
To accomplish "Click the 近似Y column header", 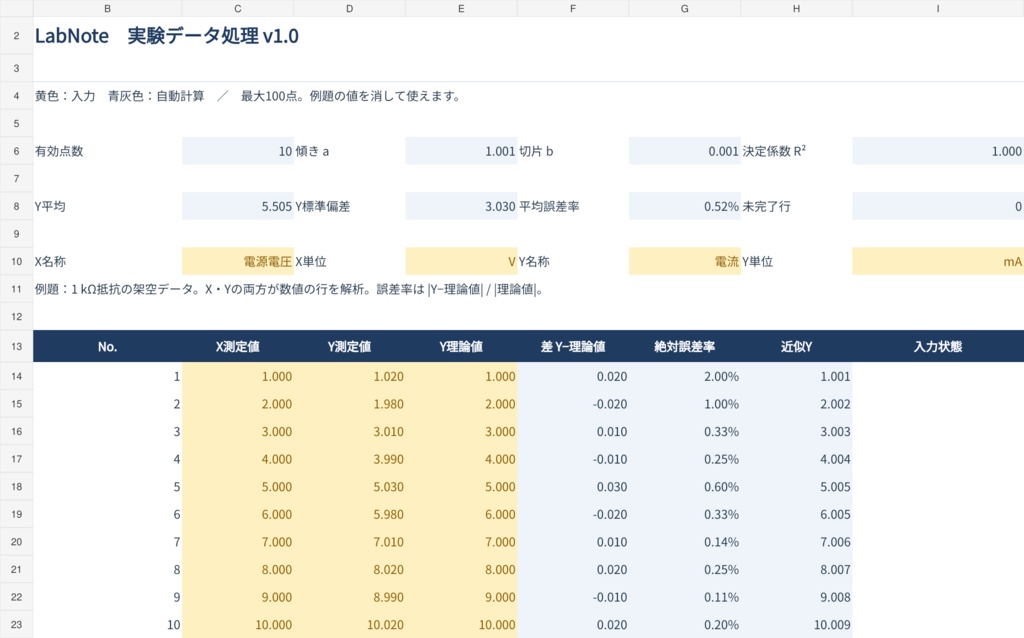I will coord(796,346).
